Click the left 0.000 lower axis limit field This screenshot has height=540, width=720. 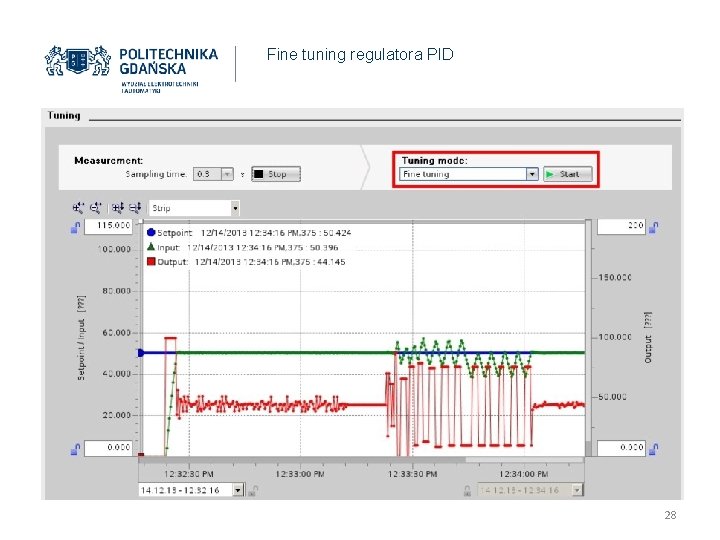[108, 448]
